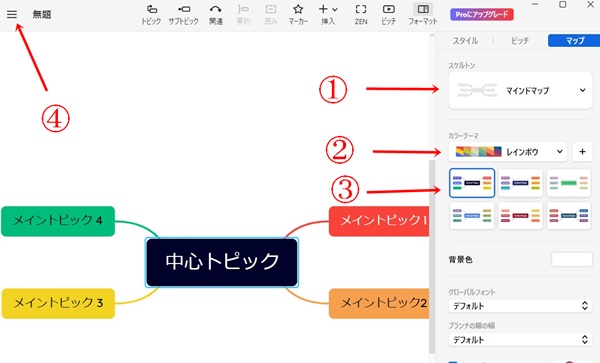Select the メイントピック 3 node
600x363 pixels.
tap(58, 303)
